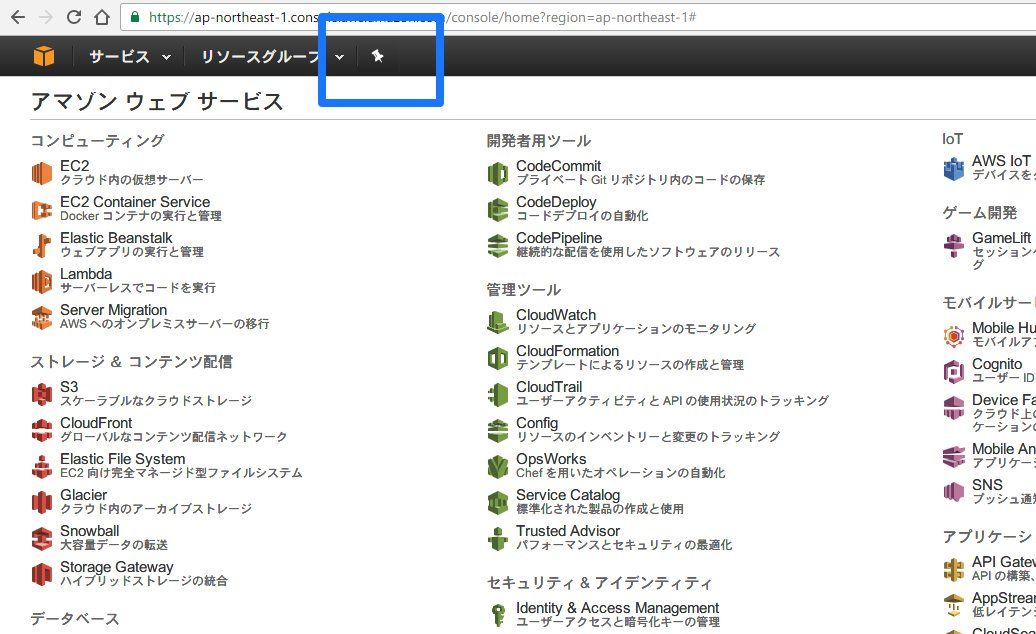Open the Cognito icon
The width and height of the screenshot is (1036, 634).
point(953,372)
